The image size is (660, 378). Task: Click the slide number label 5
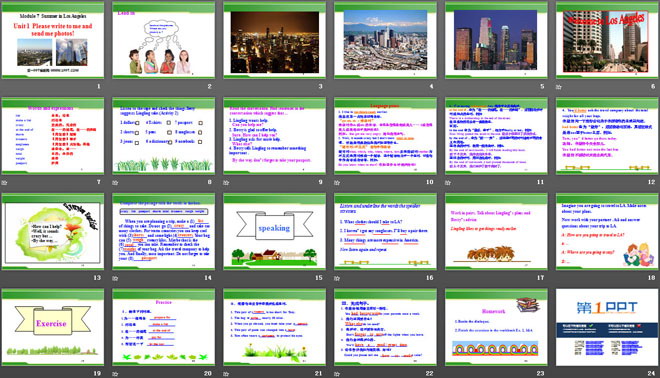pyautogui.click(x=542, y=86)
